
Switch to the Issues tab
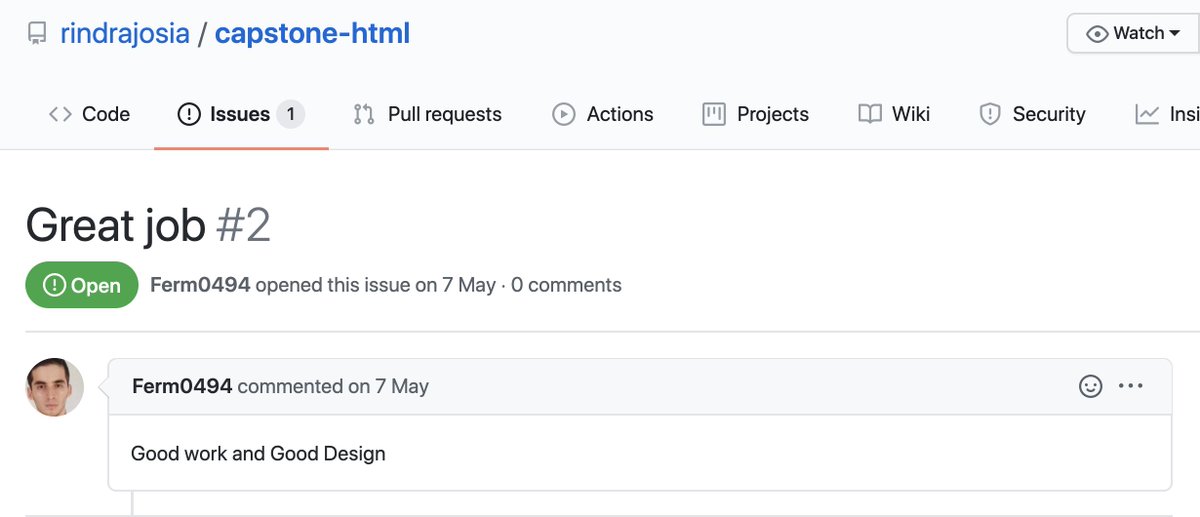tap(241, 114)
